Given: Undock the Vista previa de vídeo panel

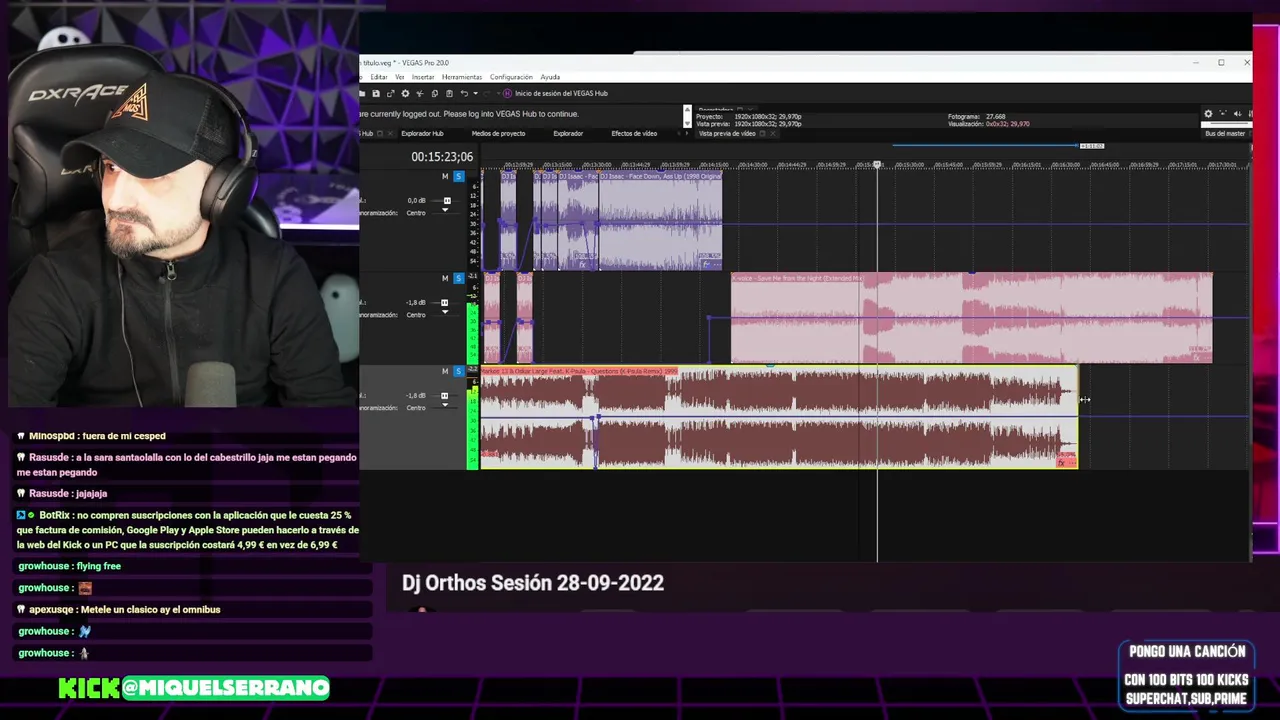Looking at the screenshot, I should click(762, 133).
